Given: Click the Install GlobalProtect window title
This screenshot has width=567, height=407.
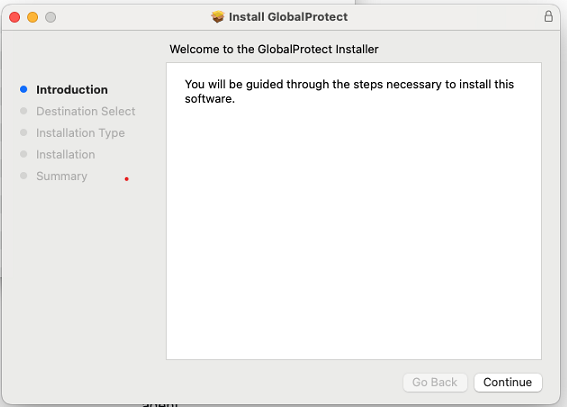Looking at the screenshot, I should pos(288,17).
